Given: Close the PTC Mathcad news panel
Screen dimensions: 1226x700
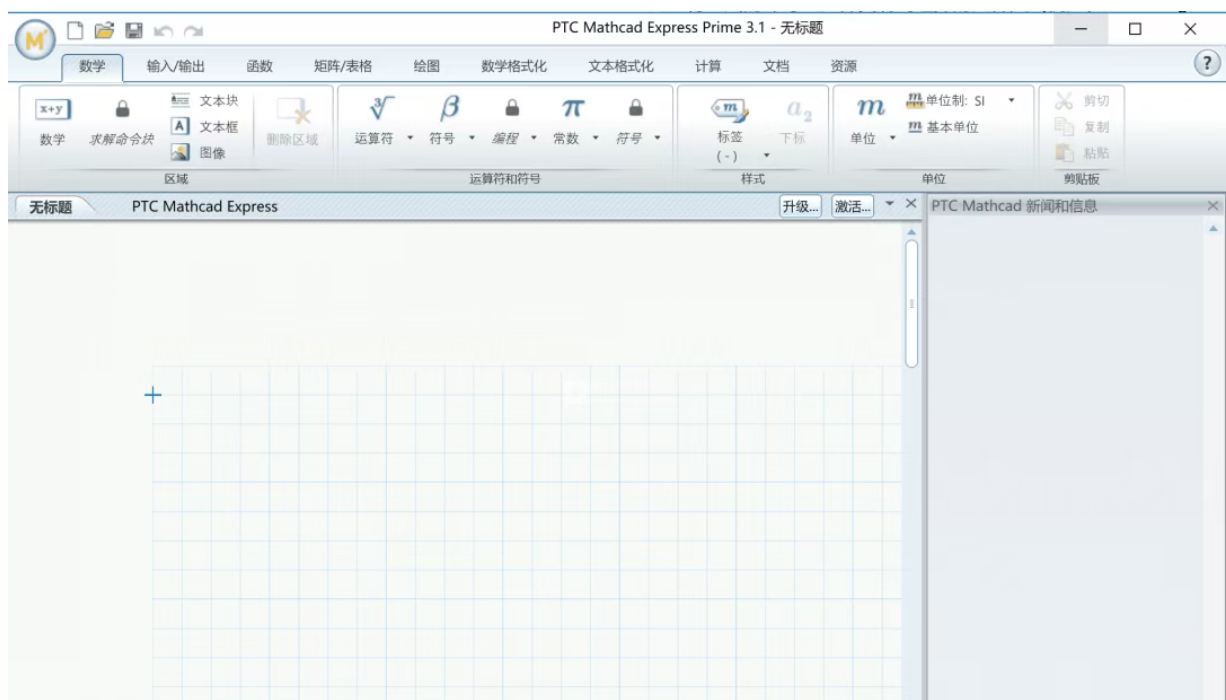Looking at the screenshot, I should pos(1213,206).
